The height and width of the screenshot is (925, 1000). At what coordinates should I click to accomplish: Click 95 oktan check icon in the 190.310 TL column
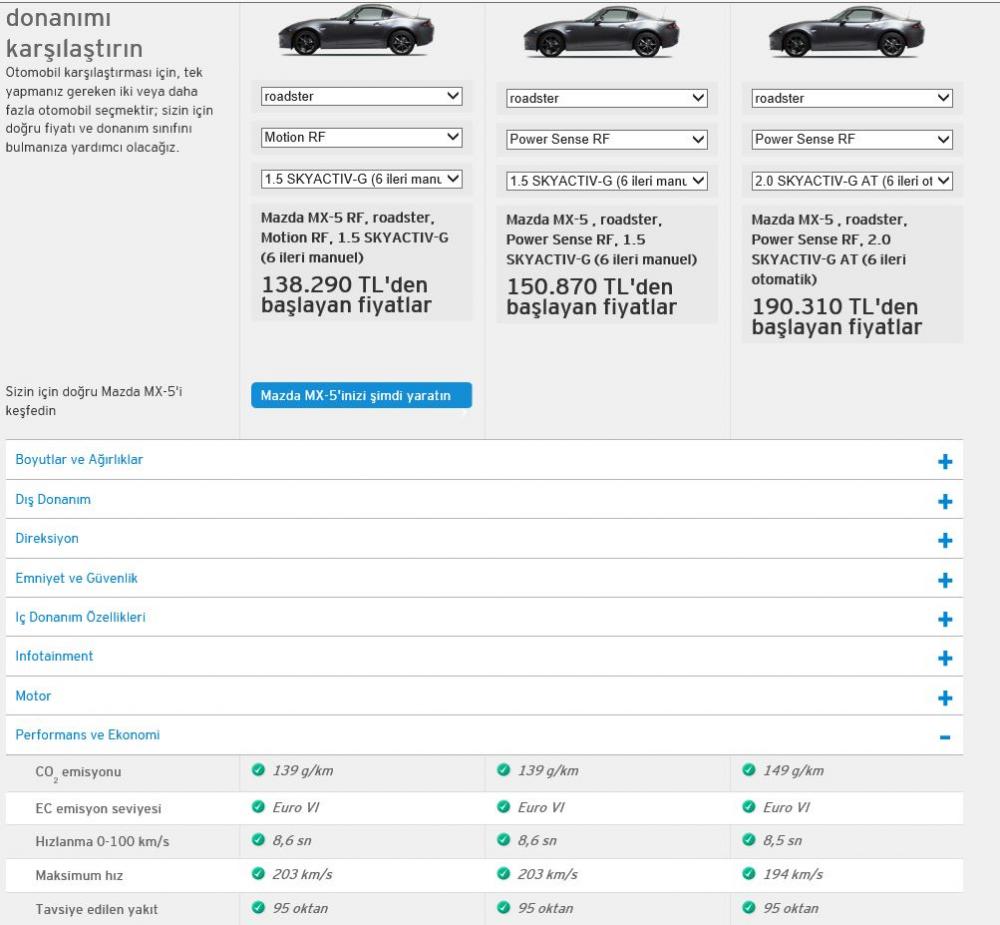(x=749, y=907)
